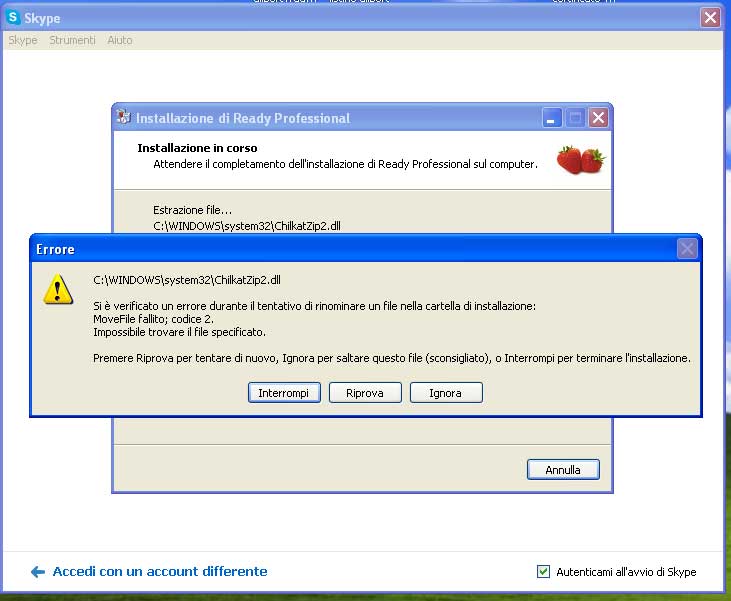Click Ignora to skip this file
Viewport: 731px width, 601px height.
(446, 393)
